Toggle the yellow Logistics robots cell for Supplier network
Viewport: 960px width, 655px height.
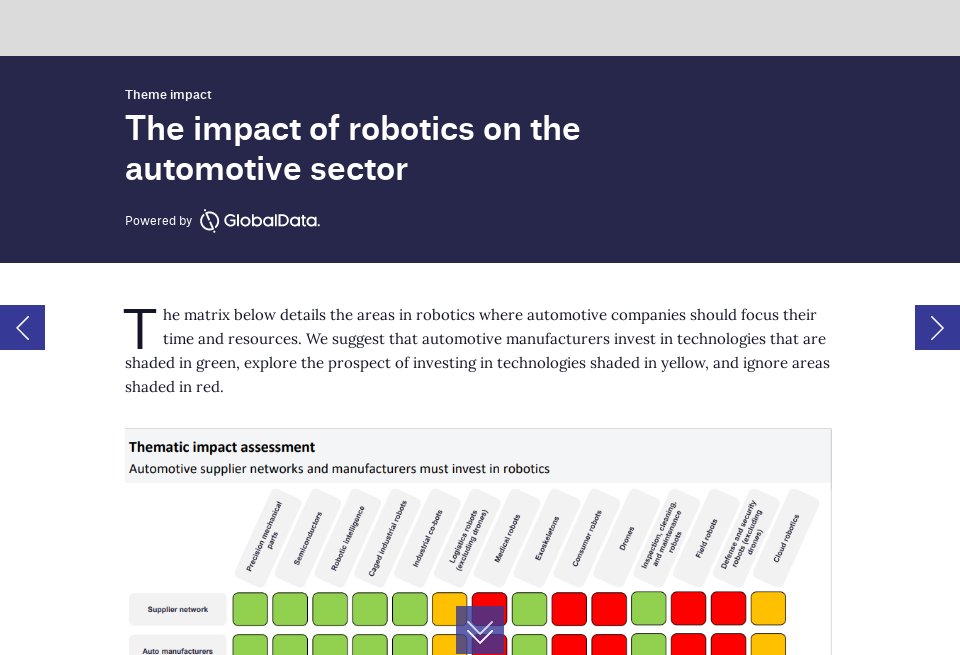click(x=449, y=609)
